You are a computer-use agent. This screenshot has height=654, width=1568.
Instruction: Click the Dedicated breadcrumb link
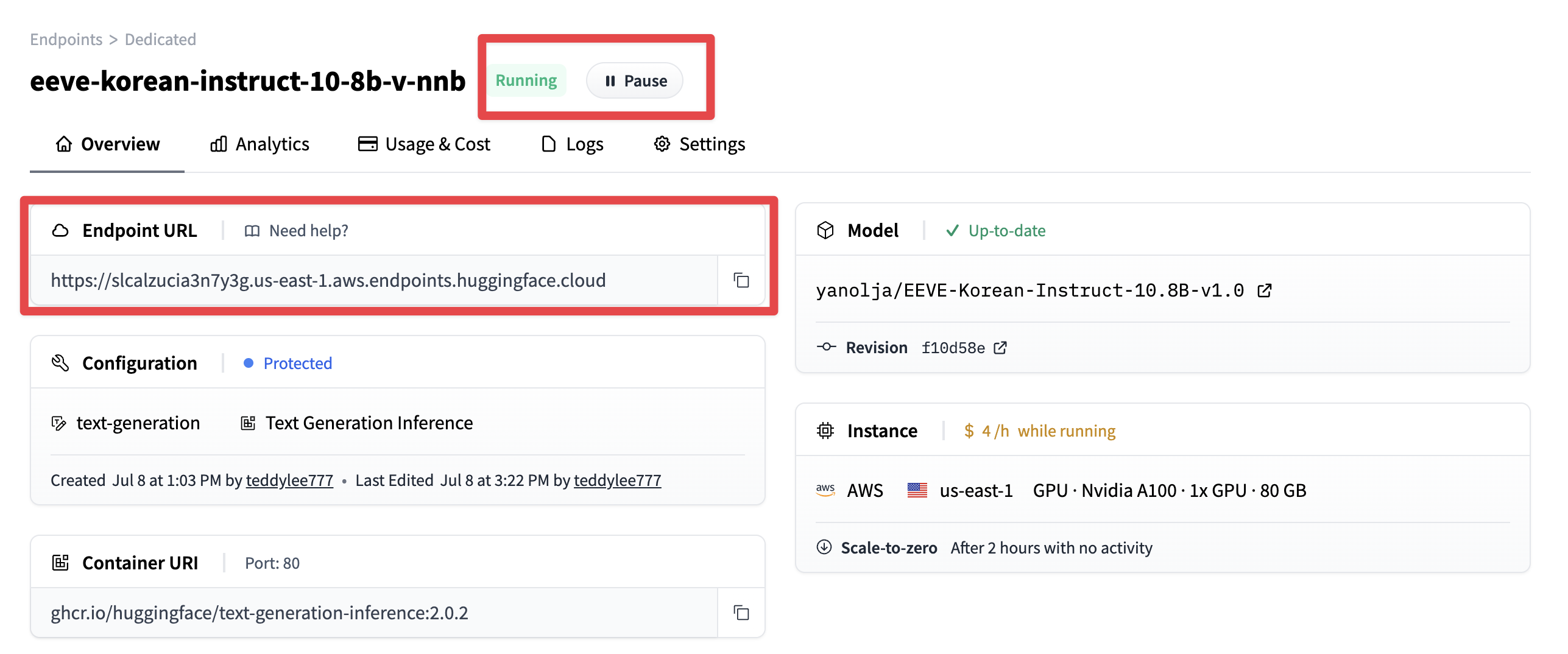tap(160, 40)
